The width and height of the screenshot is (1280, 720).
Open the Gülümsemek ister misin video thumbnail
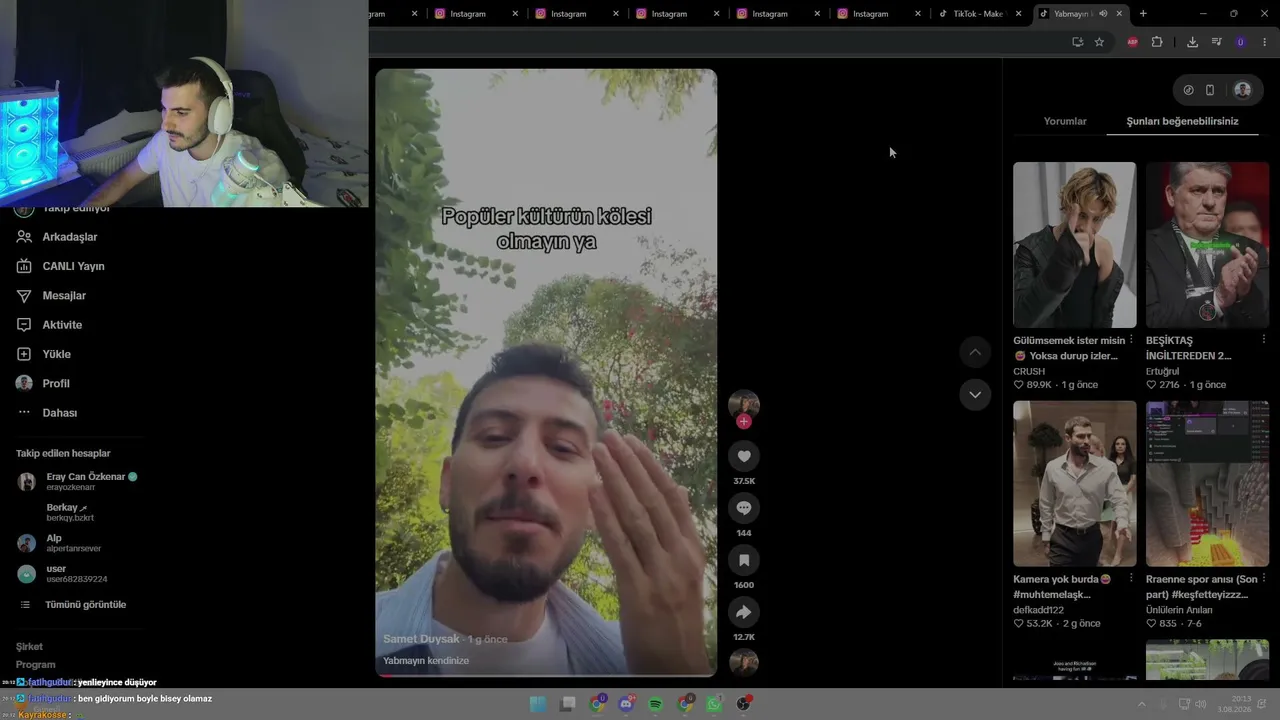pyautogui.click(x=1075, y=245)
